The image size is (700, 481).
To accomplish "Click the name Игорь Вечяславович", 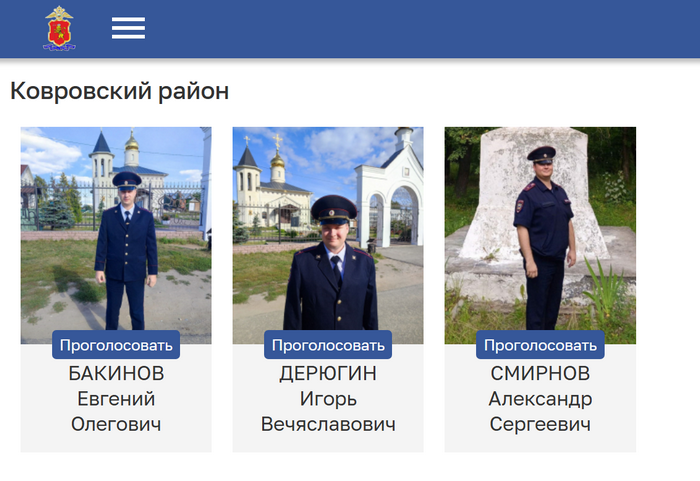I will coord(328,411).
